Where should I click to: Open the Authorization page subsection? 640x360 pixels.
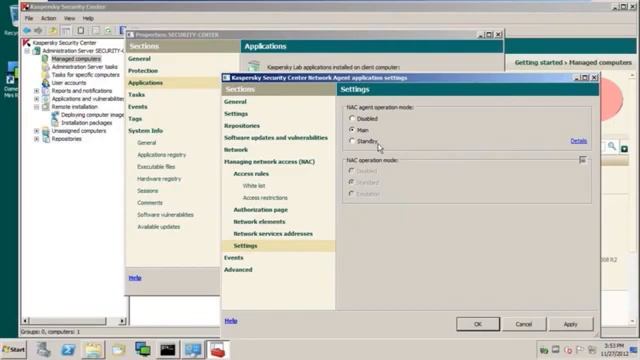click(260, 210)
